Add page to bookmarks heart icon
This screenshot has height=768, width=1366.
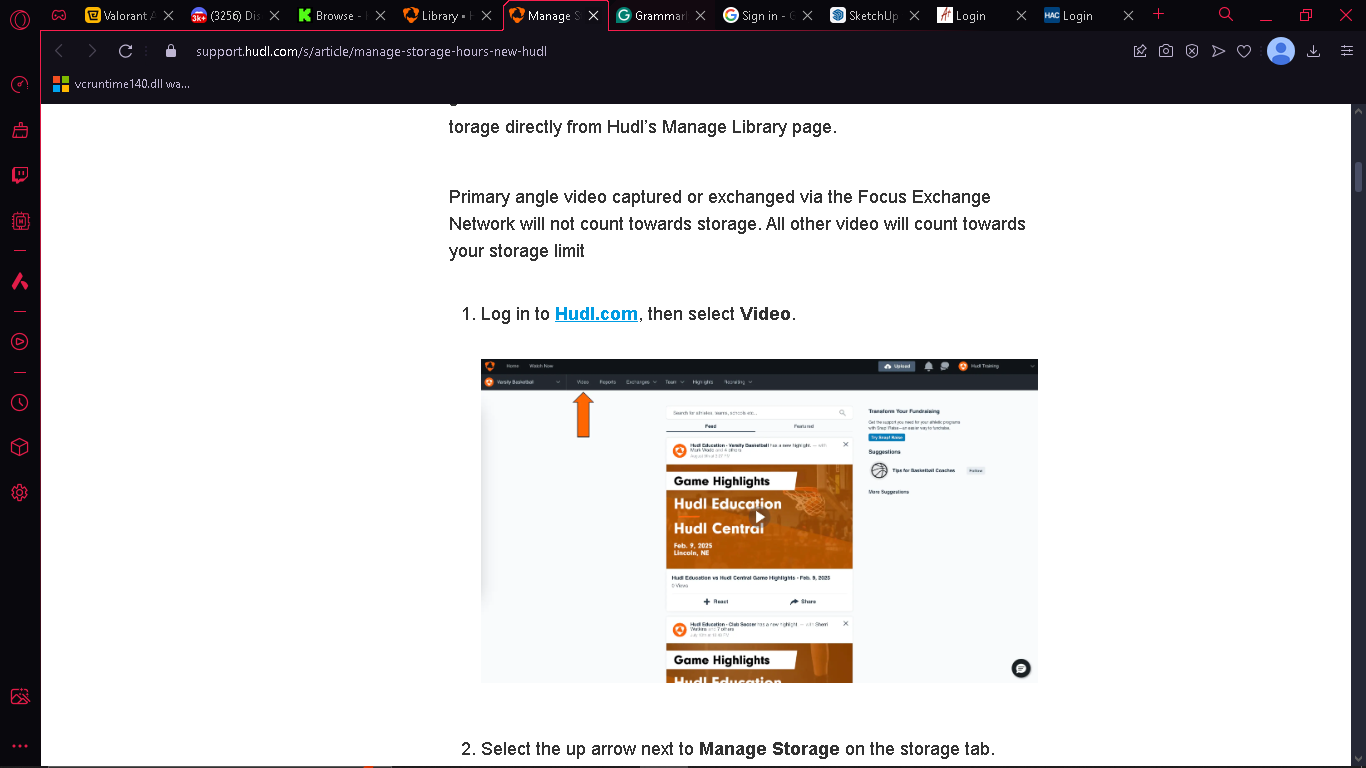[x=1244, y=51]
